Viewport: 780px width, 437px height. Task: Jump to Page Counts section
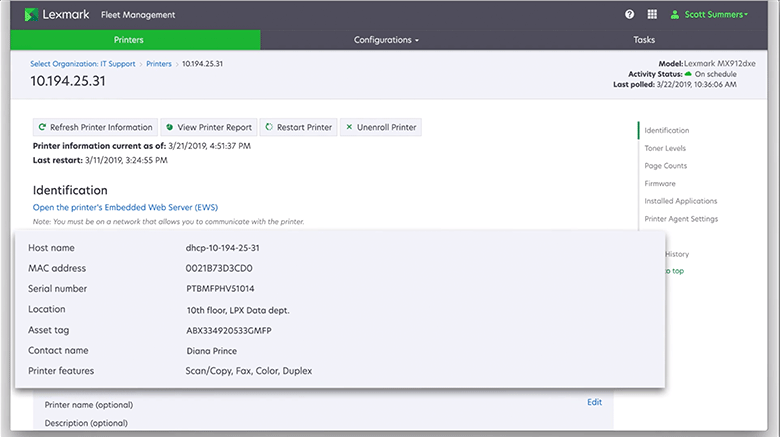coord(665,166)
